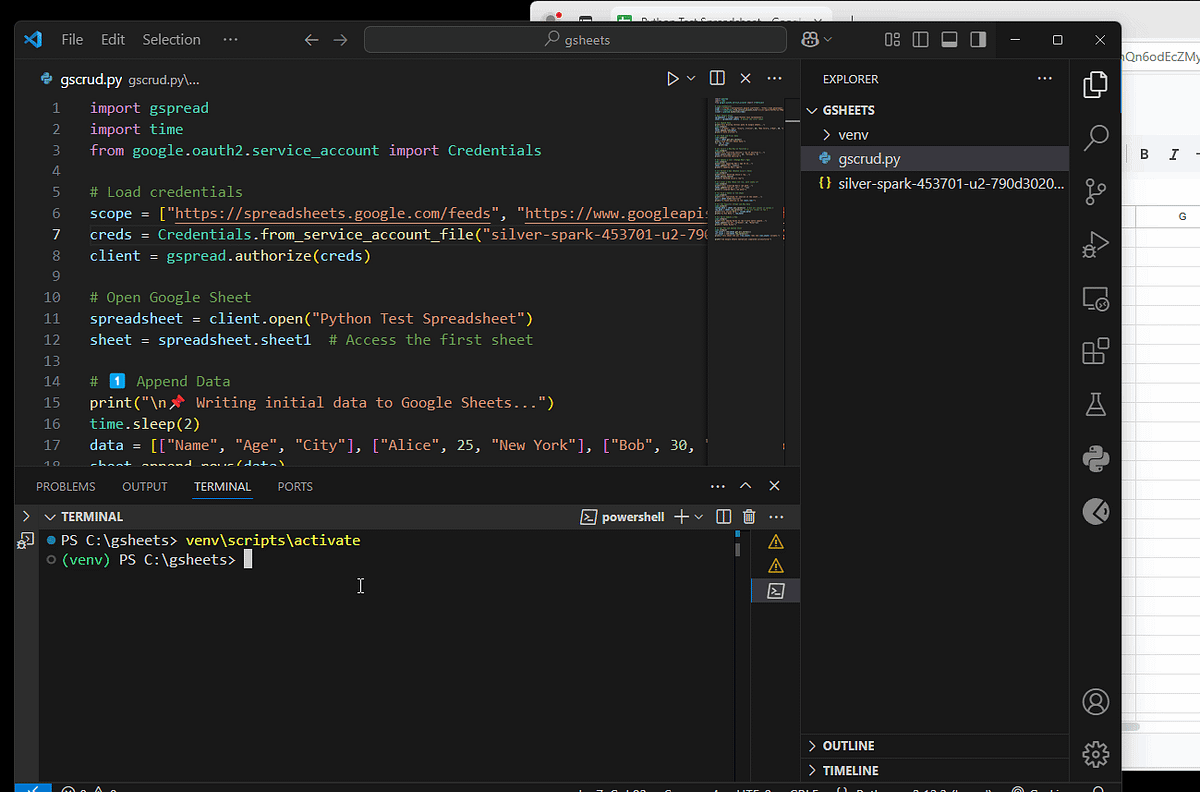Open the Testing flask view

pos(1096,404)
